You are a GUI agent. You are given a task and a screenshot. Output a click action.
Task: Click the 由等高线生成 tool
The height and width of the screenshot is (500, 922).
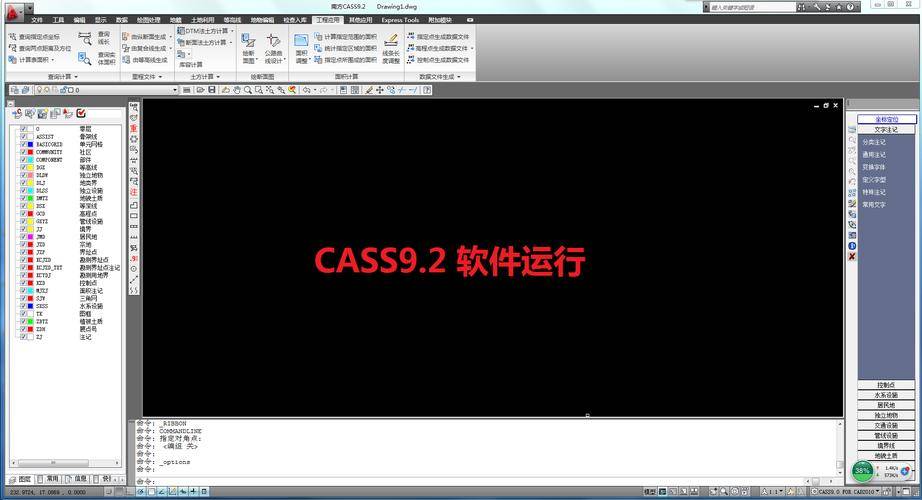click(145, 60)
